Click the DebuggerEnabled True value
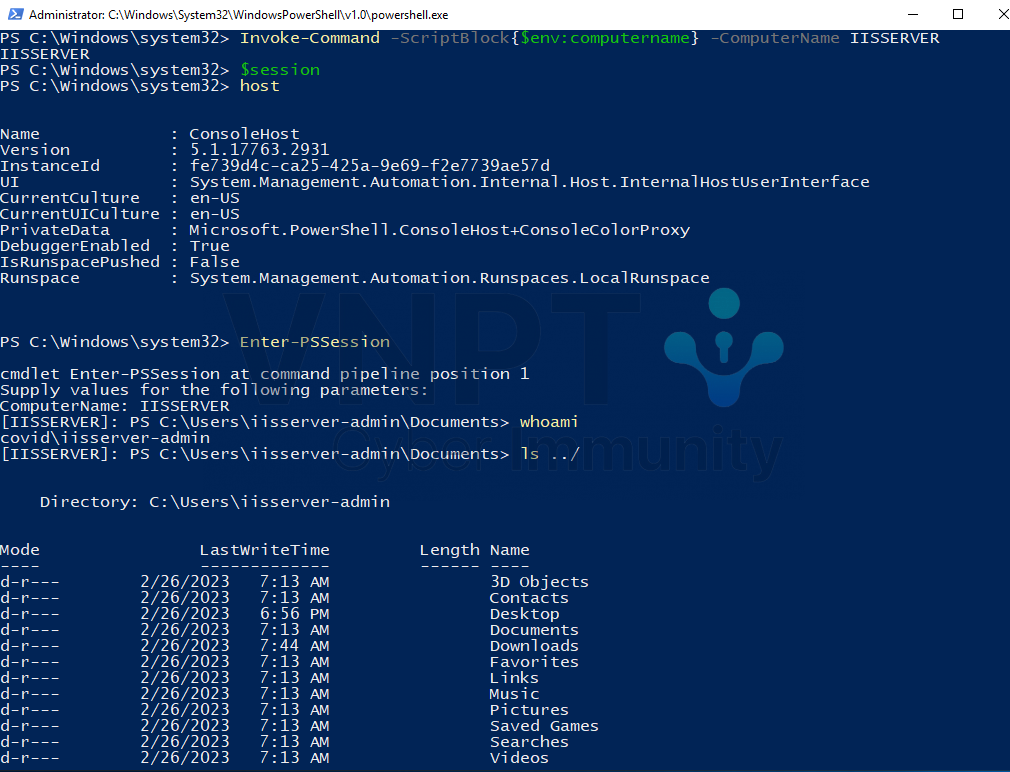The width and height of the screenshot is (1010, 772). [x=209, y=246]
